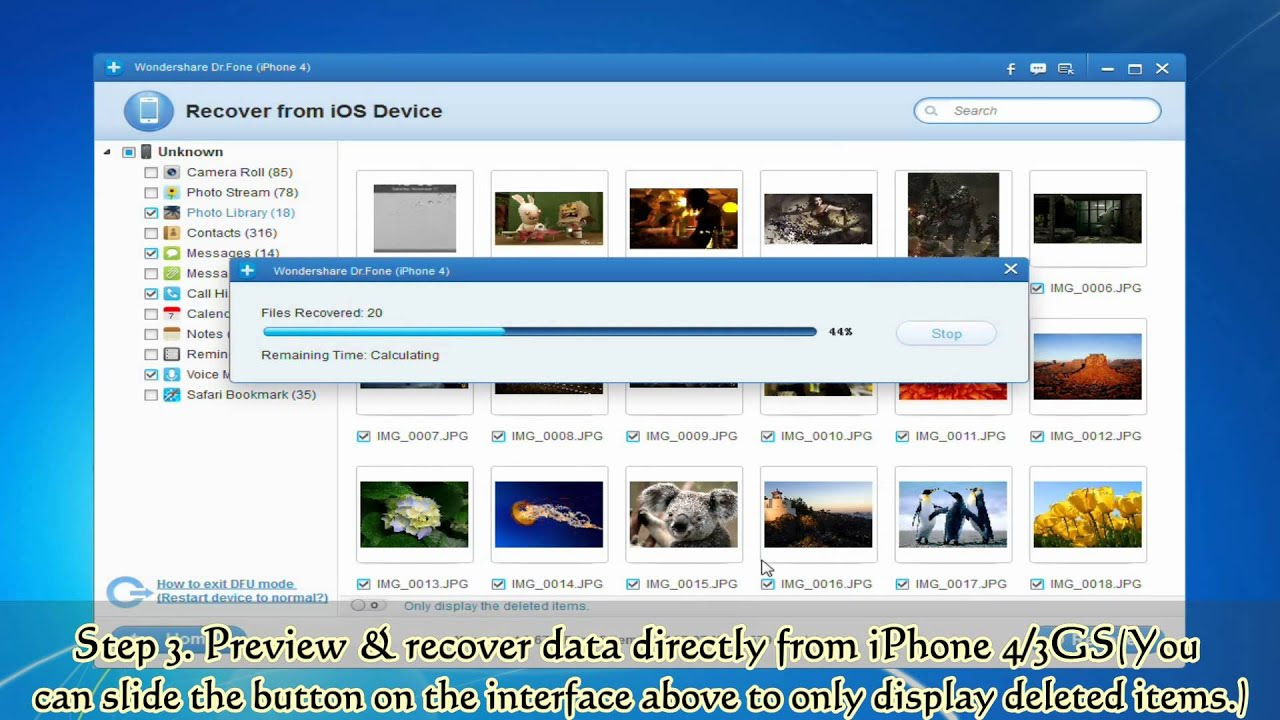Open the Safari Bookmark (35) category
Image resolution: width=1280 pixels, height=720 pixels.
[251, 395]
